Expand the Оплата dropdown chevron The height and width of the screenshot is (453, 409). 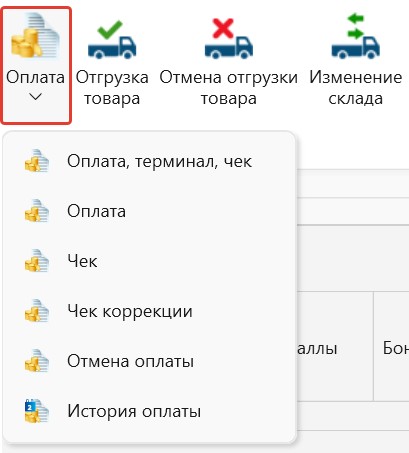tap(35, 97)
